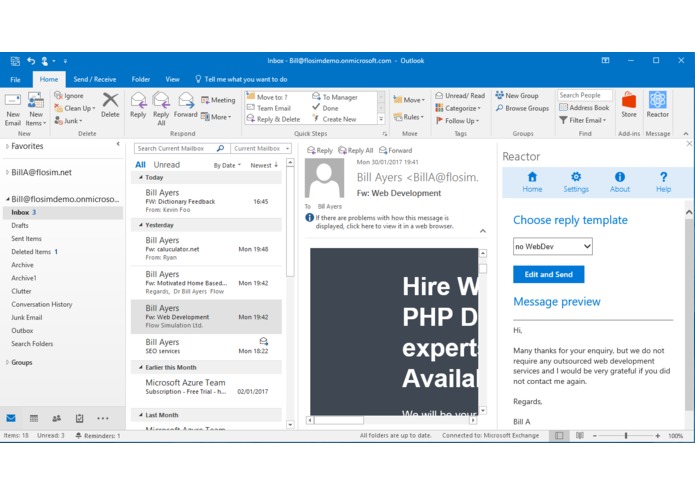Show All messages filter
695x494 pixels.
tap(140, 165)
